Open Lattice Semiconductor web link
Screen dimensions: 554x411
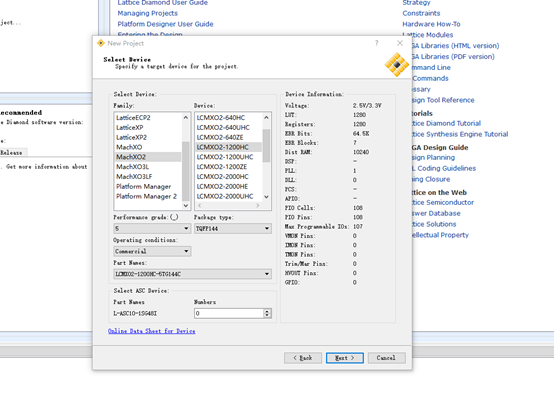pyautogui.click(x=443, y=202)
